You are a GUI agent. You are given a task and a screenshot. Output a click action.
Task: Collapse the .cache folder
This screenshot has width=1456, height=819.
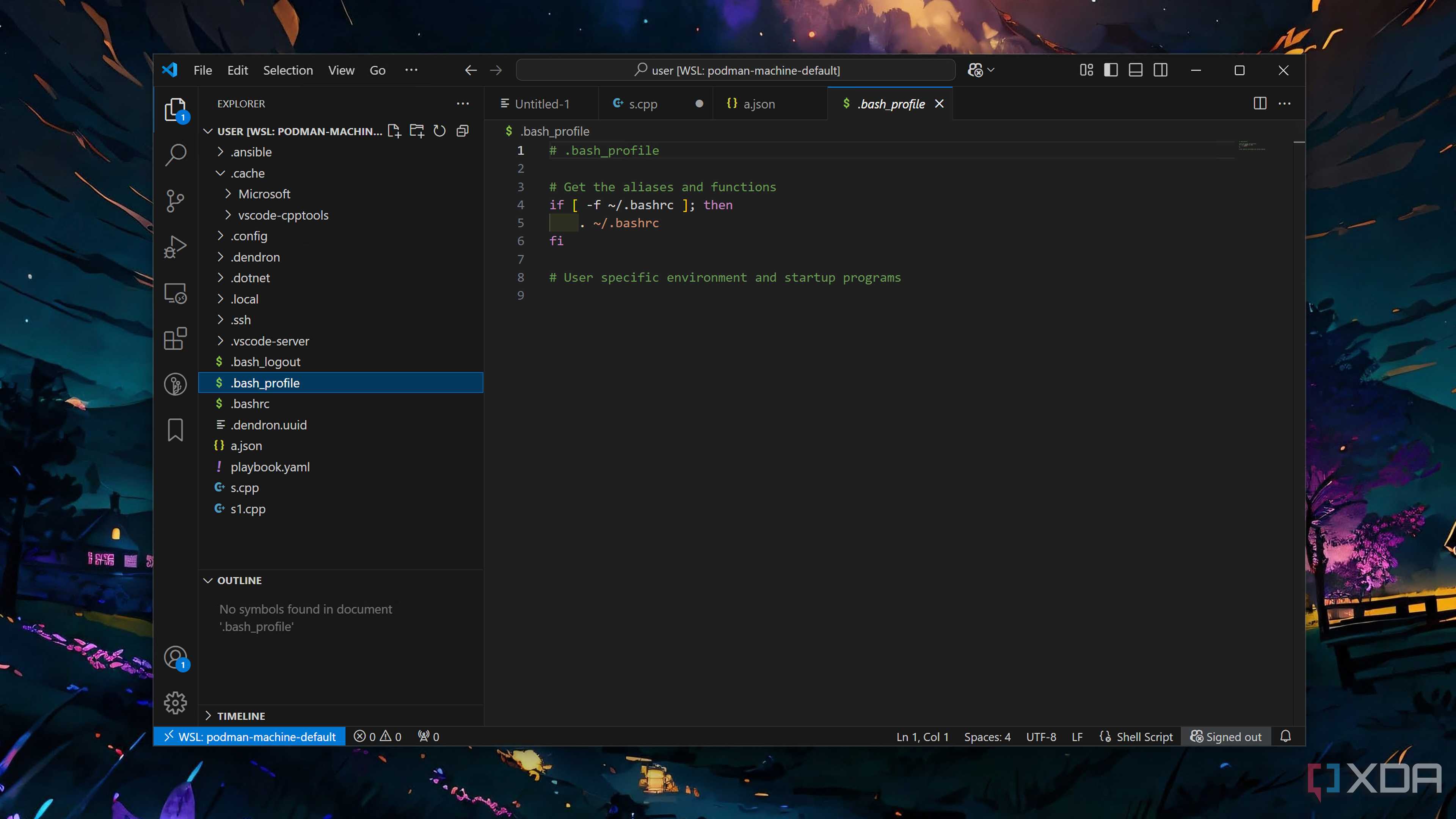pos(220,173)
